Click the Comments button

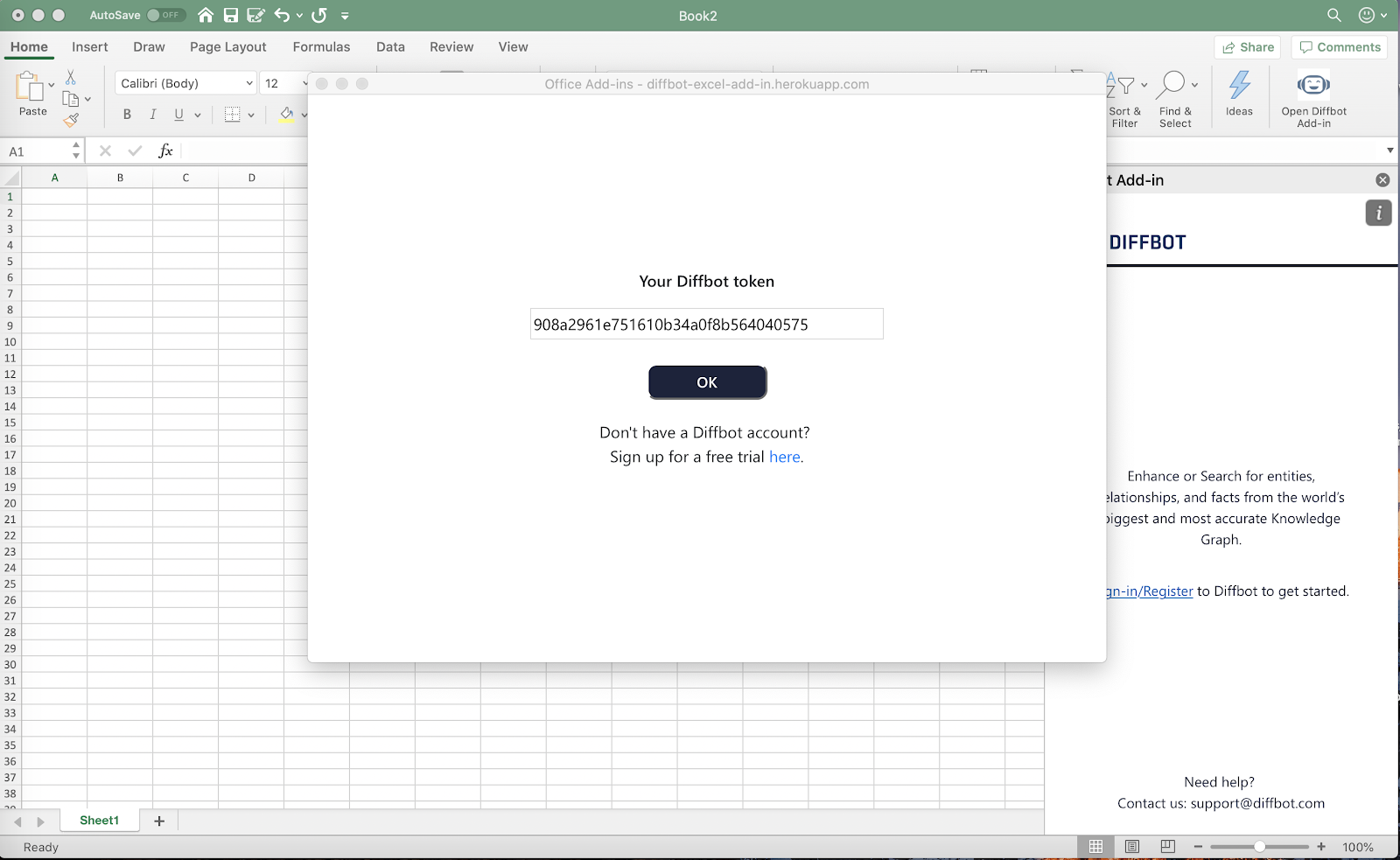[x=1340, y=47]
